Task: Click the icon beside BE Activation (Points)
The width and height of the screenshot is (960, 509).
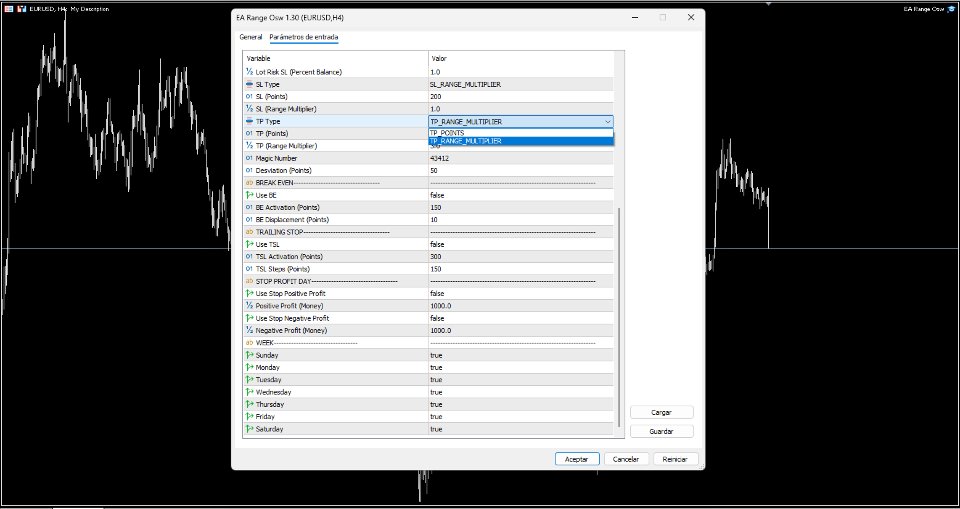Action: [249, 207]
